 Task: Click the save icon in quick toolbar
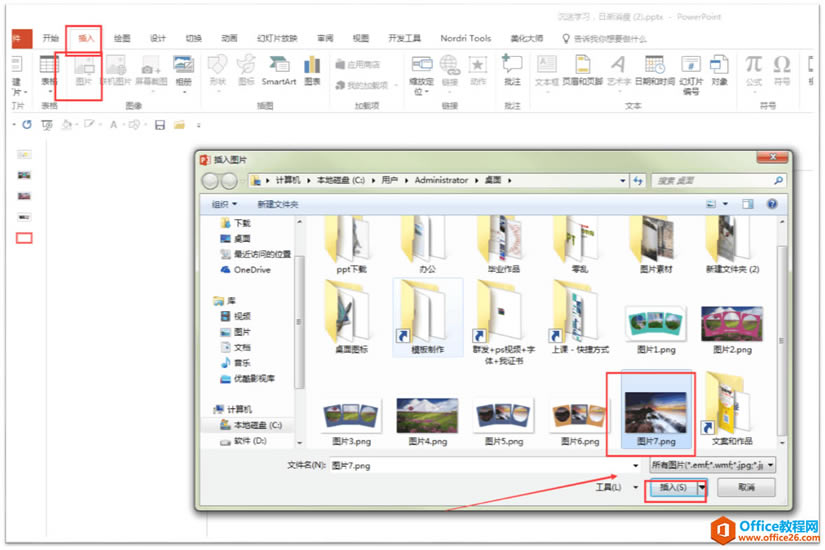pyautogui.click(x=160, y=125)
